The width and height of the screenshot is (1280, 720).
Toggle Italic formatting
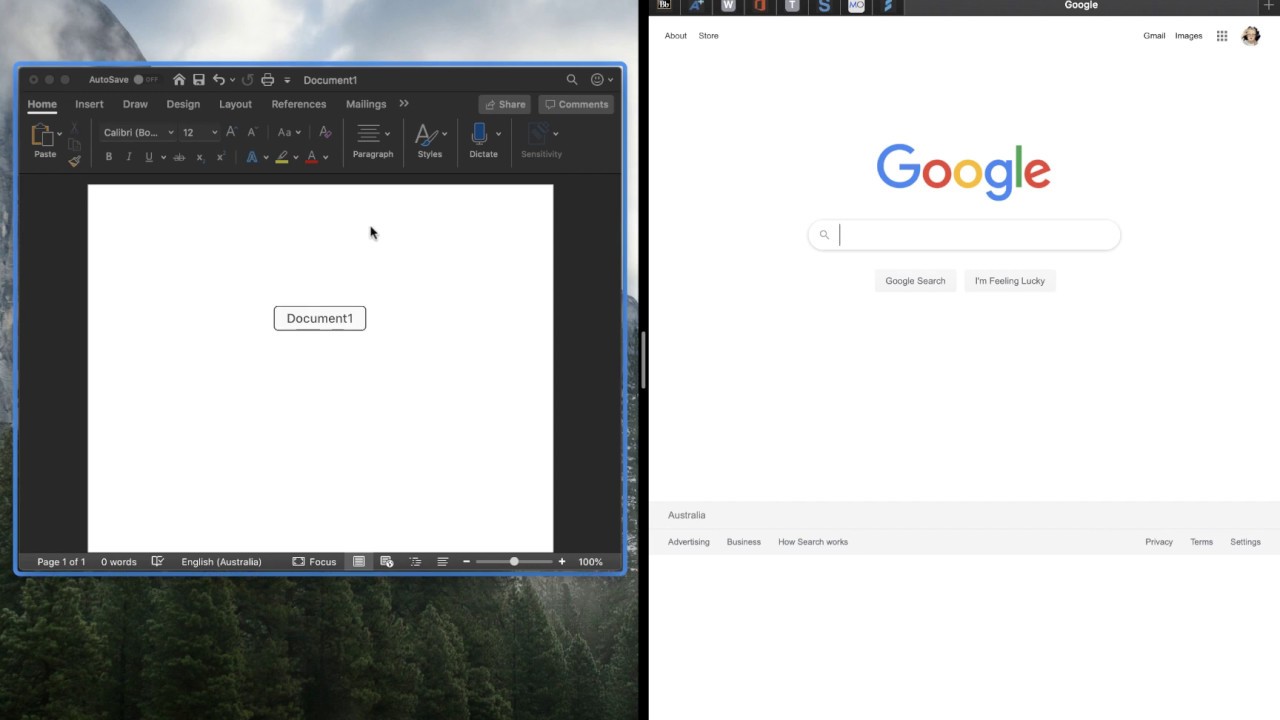(x=128, y=157)
